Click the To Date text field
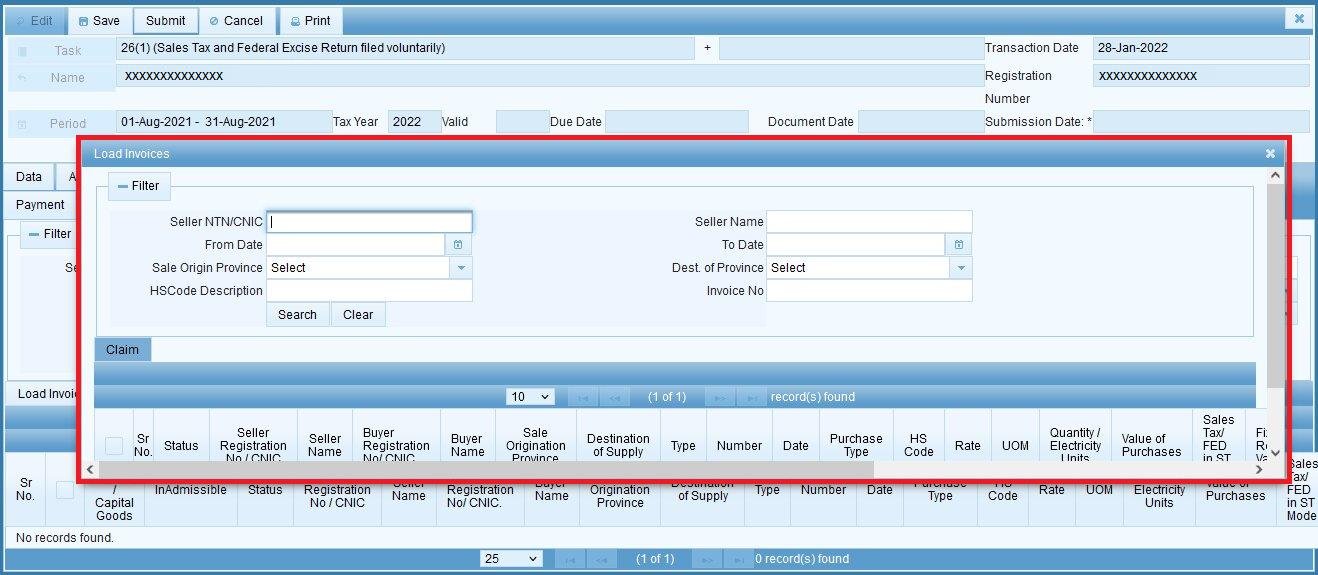Screen dimensions: 1318x575 [856, 245]
